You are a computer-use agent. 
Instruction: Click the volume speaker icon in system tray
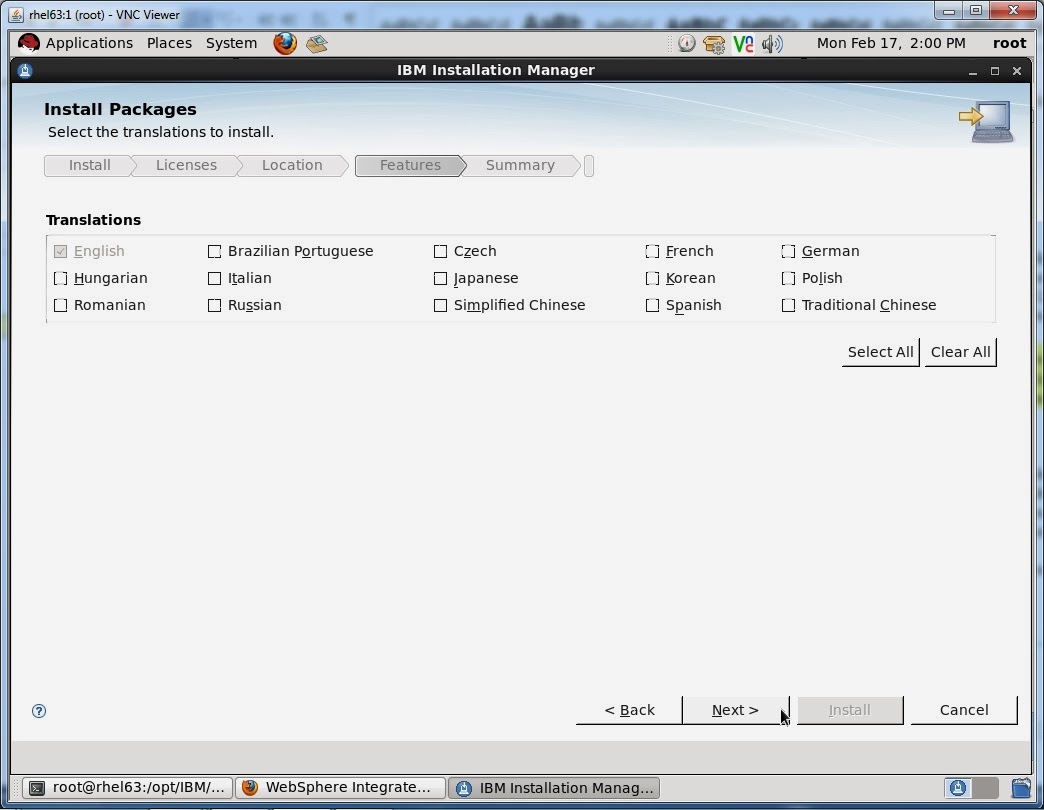click(771, 43)
